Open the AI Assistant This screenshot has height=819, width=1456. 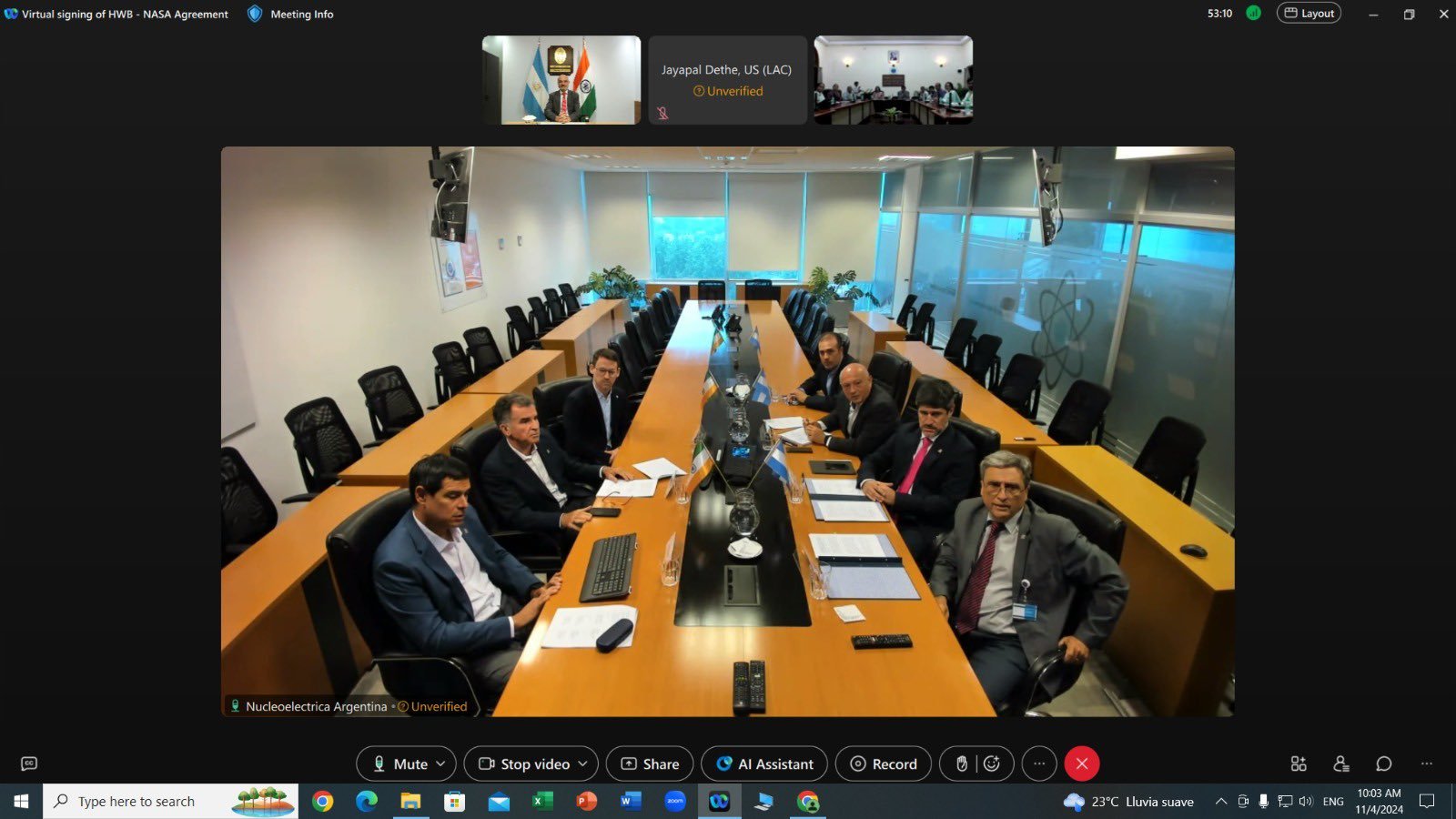click(x=763, y=763)
